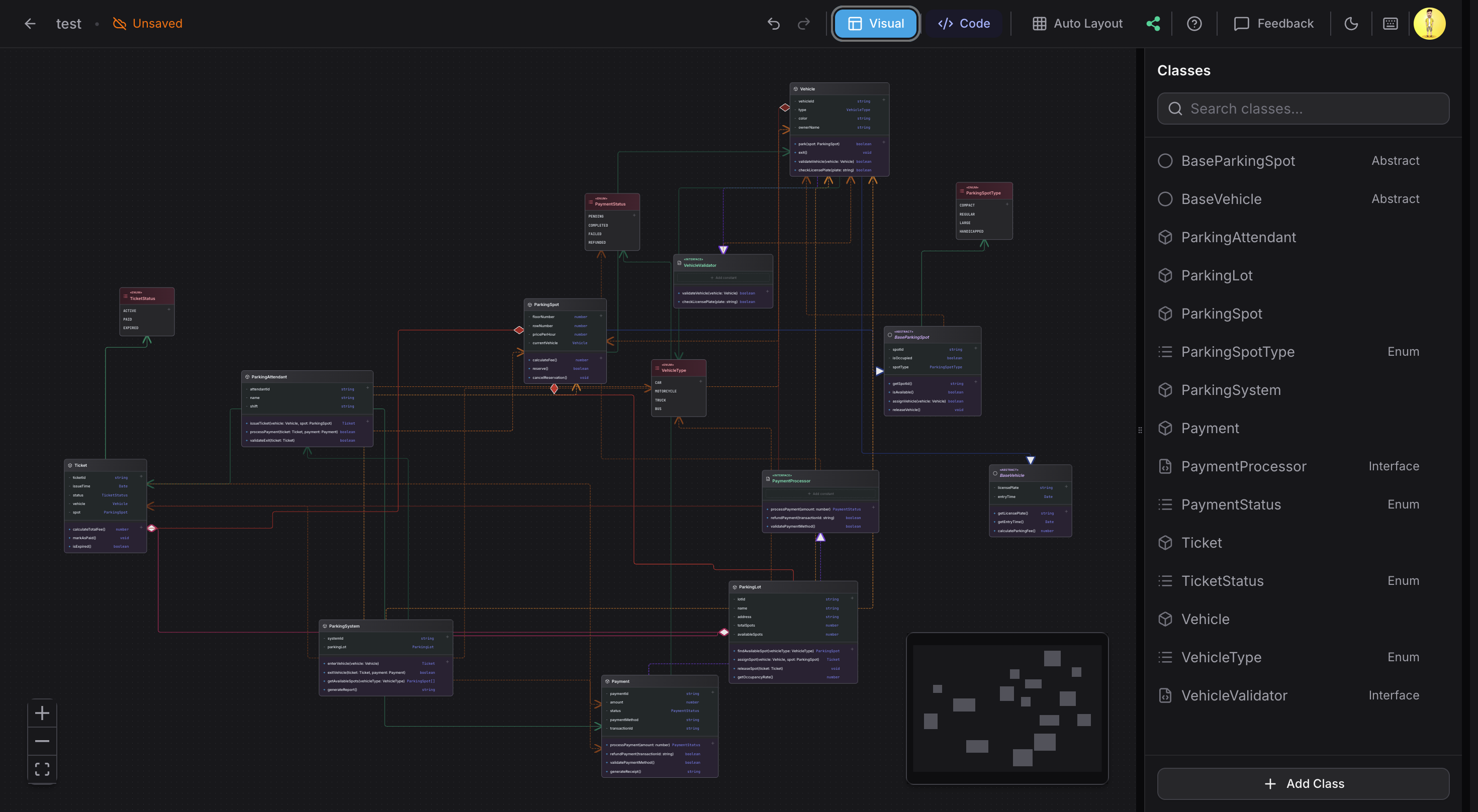Undo the last change
Screen dimensions: 1478x812
[x=774, y=24]
